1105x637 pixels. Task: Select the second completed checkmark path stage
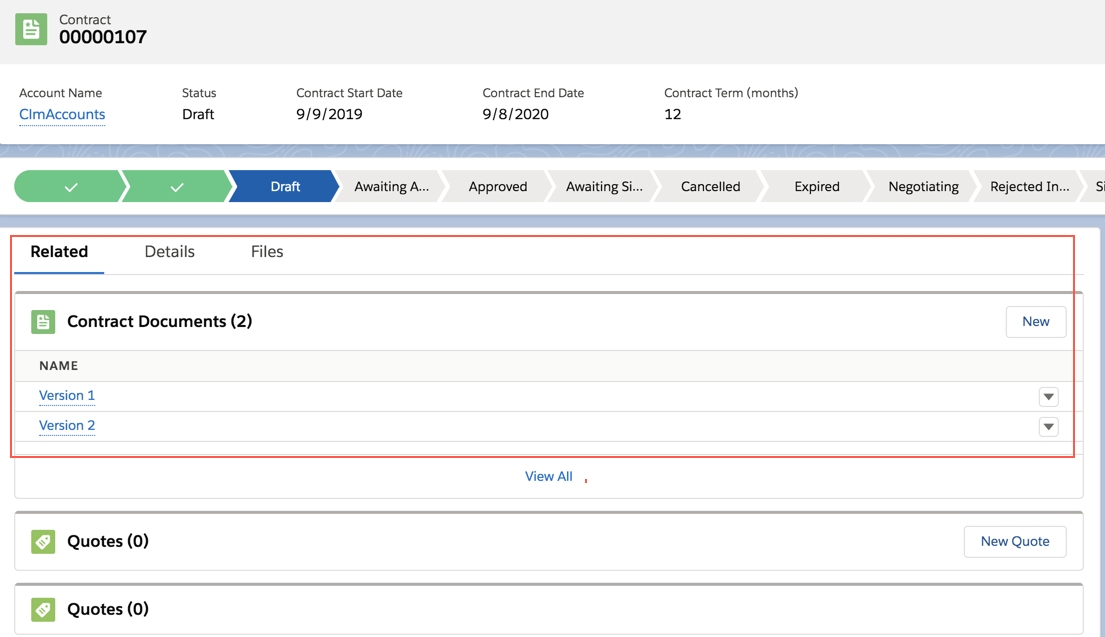(x=176, y=187)
